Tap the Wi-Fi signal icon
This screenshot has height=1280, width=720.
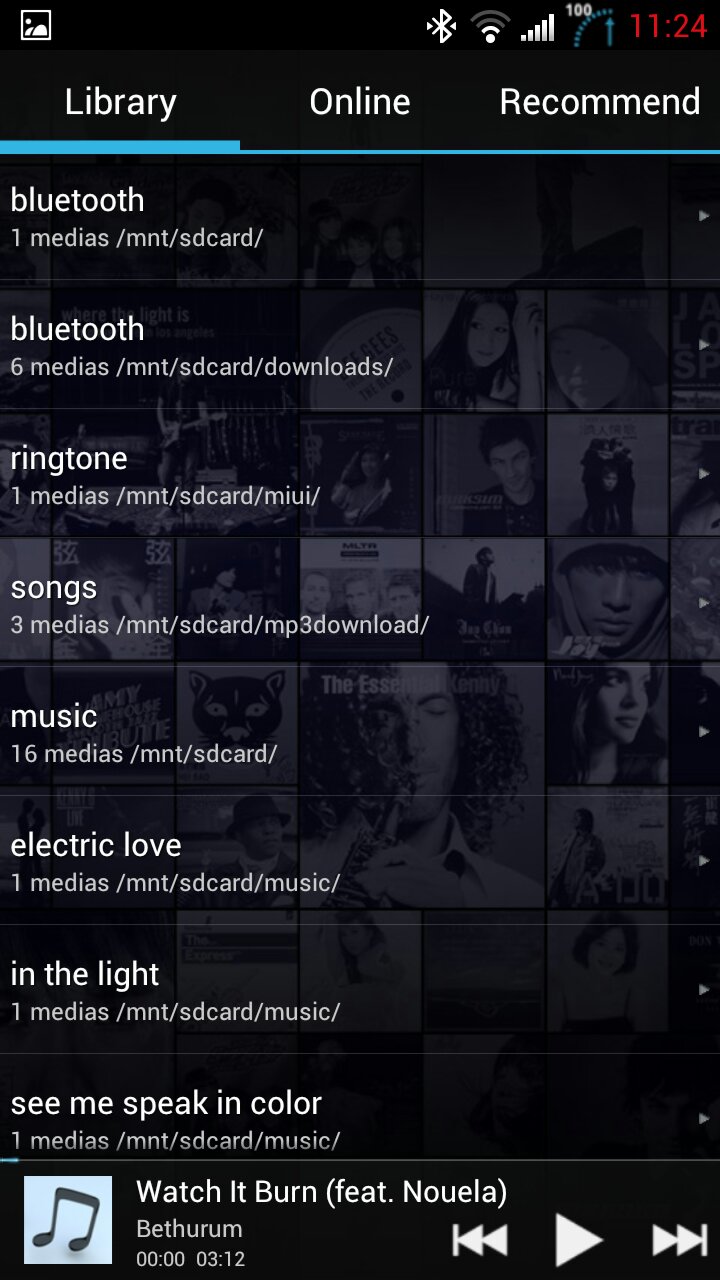490,26
